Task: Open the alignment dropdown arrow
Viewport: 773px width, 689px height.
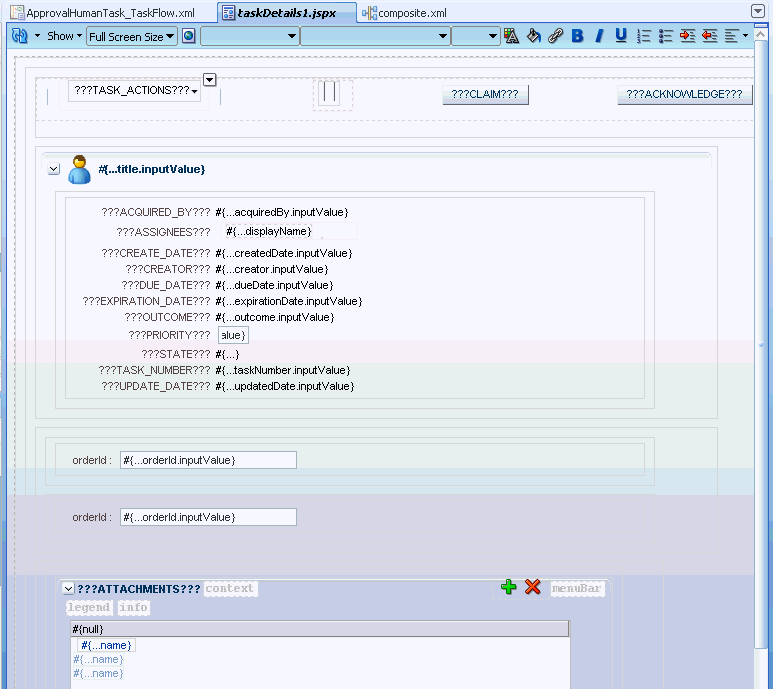Action: (745, 35)
